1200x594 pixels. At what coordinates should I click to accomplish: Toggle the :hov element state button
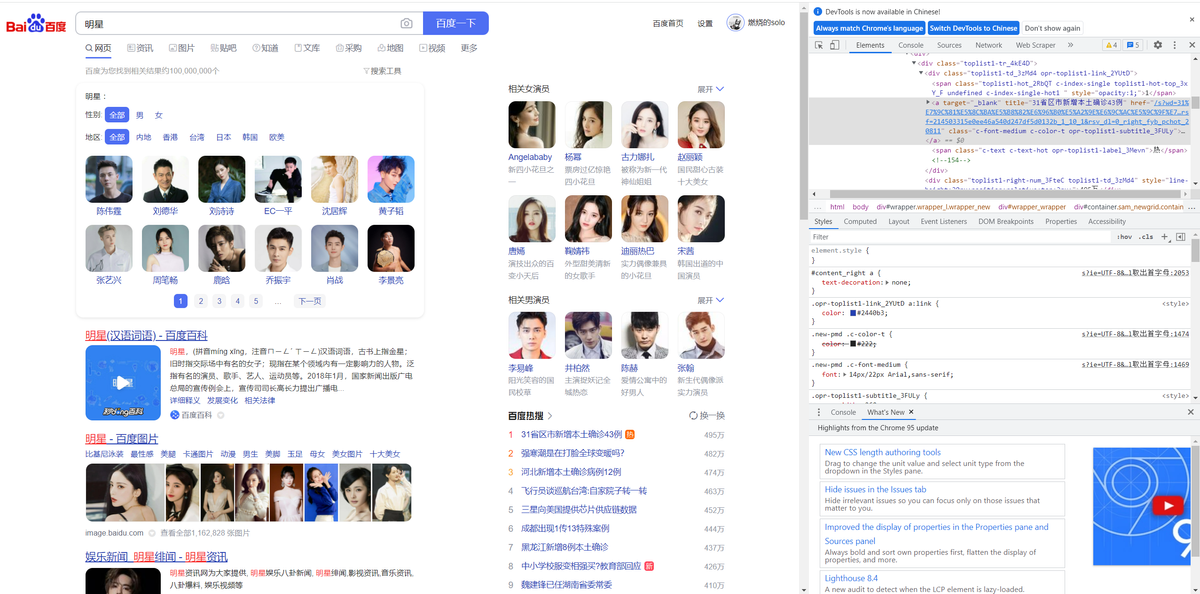click(1125, 237)
